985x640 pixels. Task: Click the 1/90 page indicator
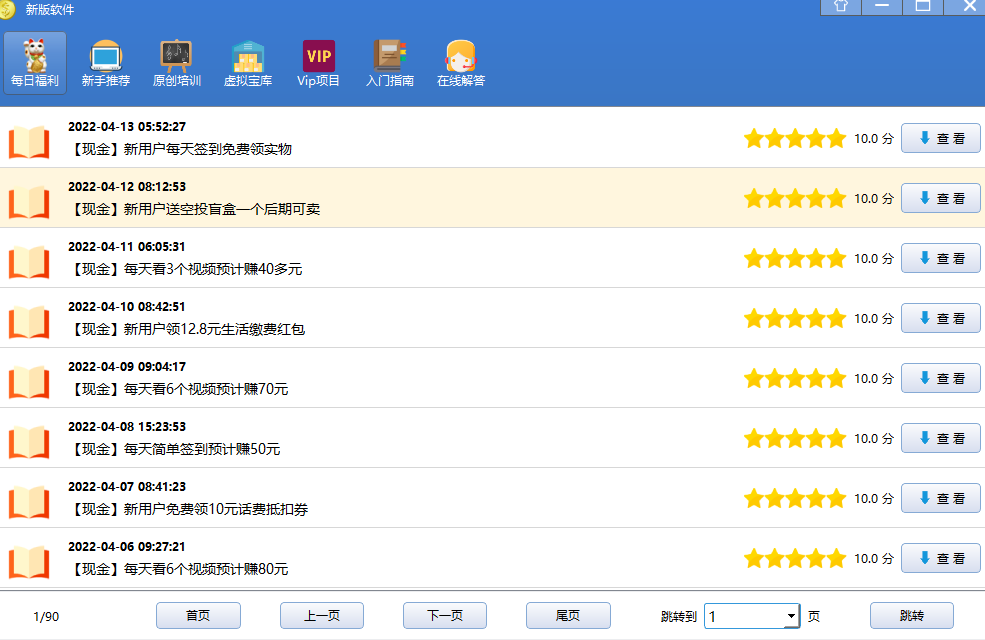pyautogui.click(x=46, y=617)
